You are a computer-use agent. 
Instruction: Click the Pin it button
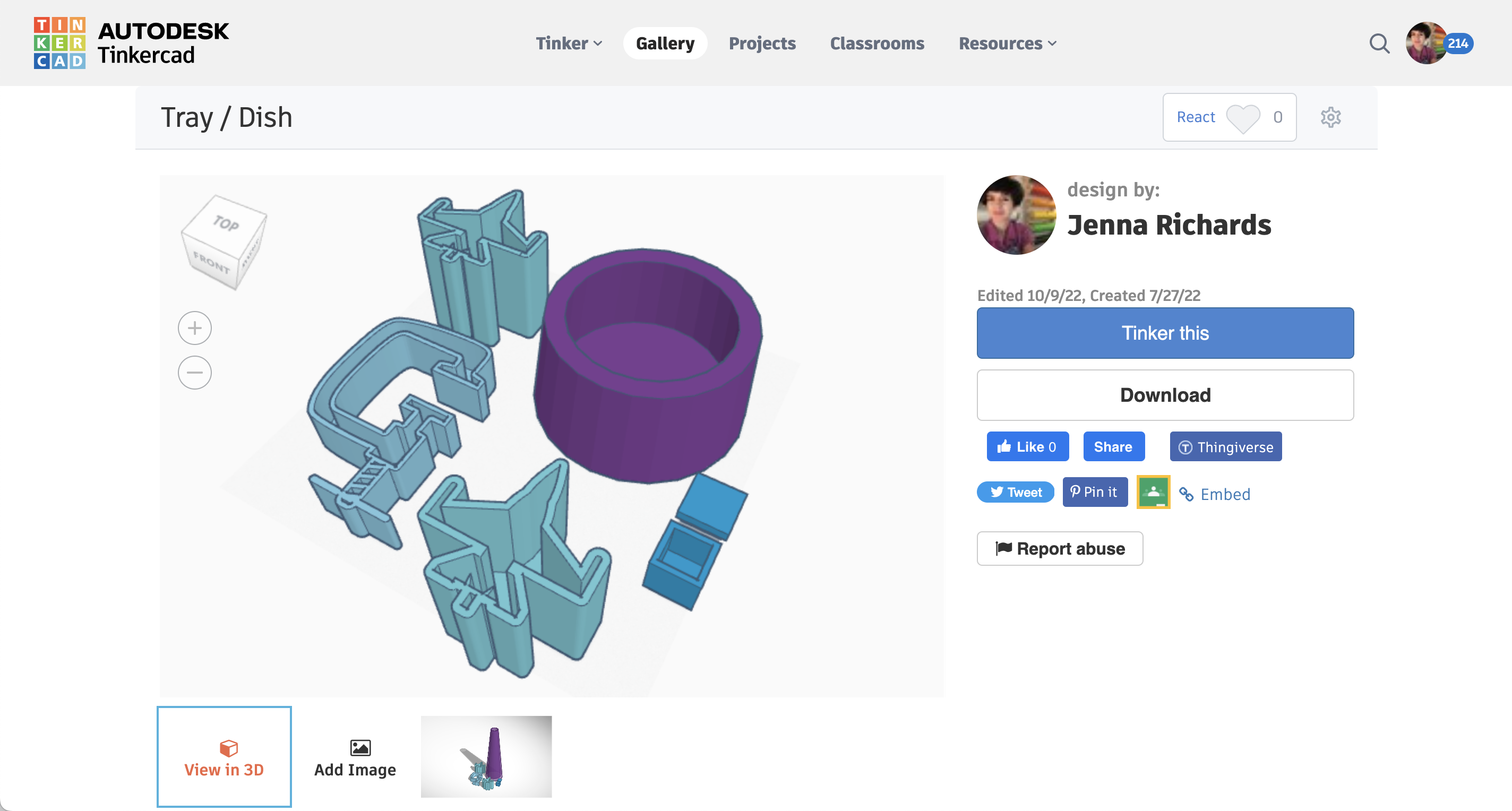1094,493
